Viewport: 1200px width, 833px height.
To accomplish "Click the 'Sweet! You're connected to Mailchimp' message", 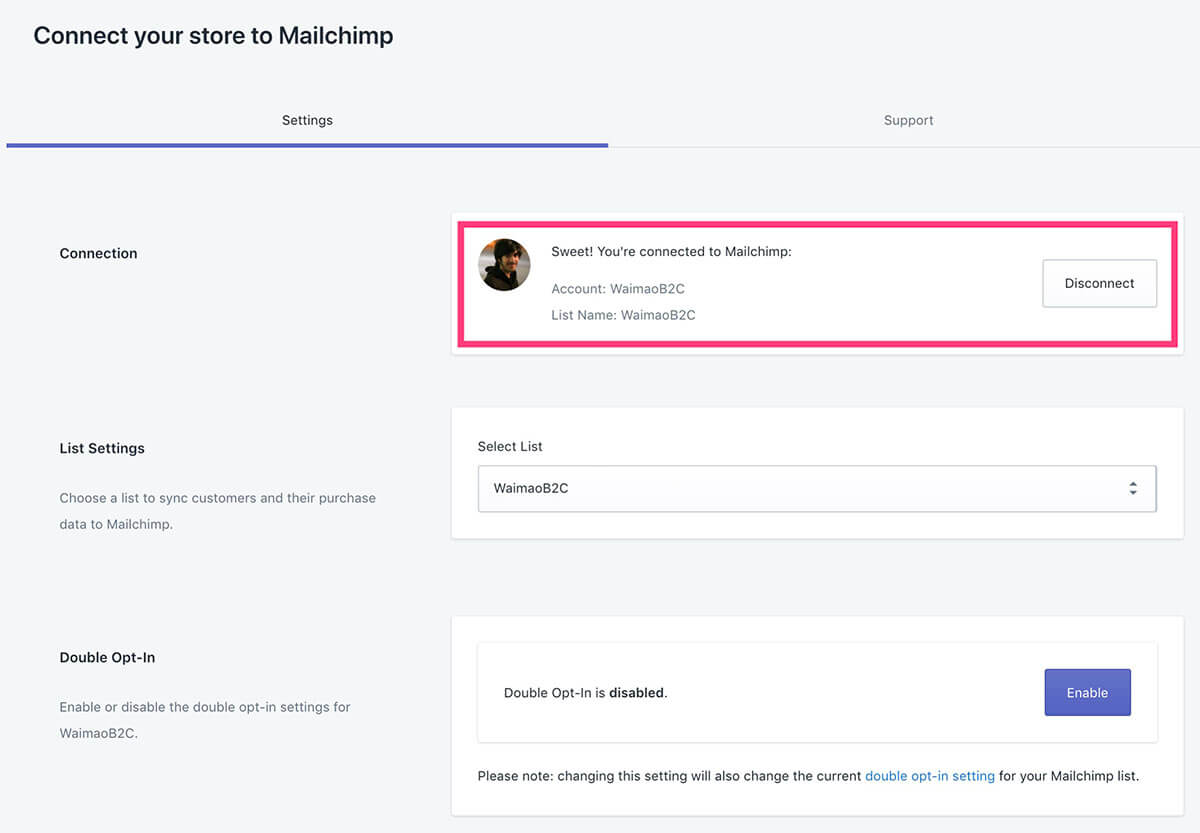I will coord(671,252).
